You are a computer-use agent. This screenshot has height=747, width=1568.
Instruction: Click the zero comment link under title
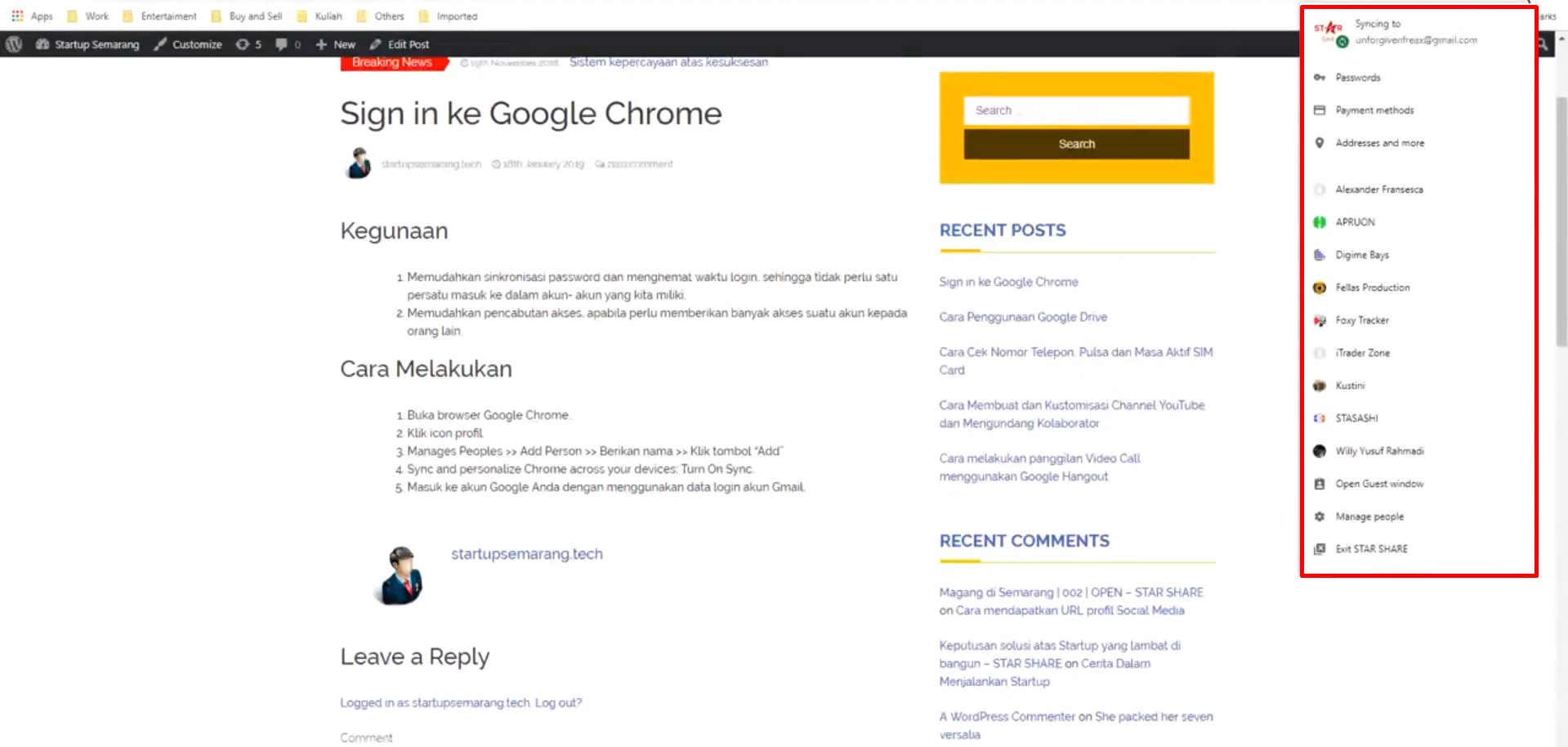click(x=634, y=164)
